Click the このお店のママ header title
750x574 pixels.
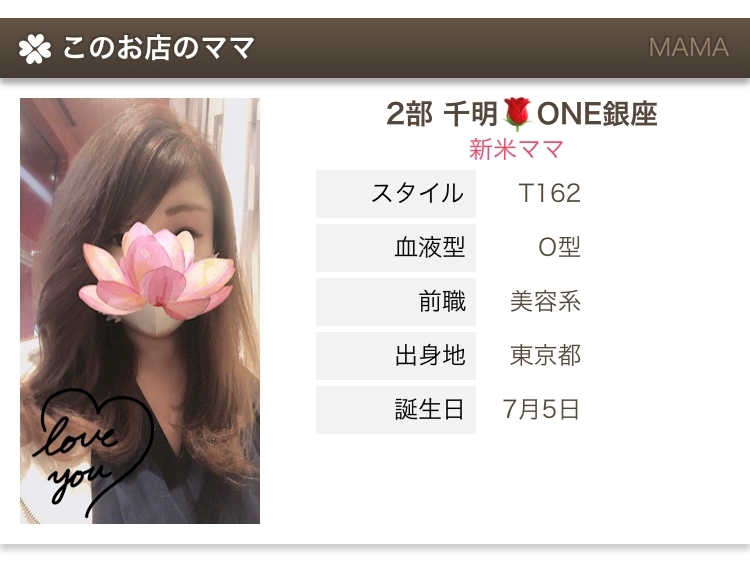click(158, 48)
